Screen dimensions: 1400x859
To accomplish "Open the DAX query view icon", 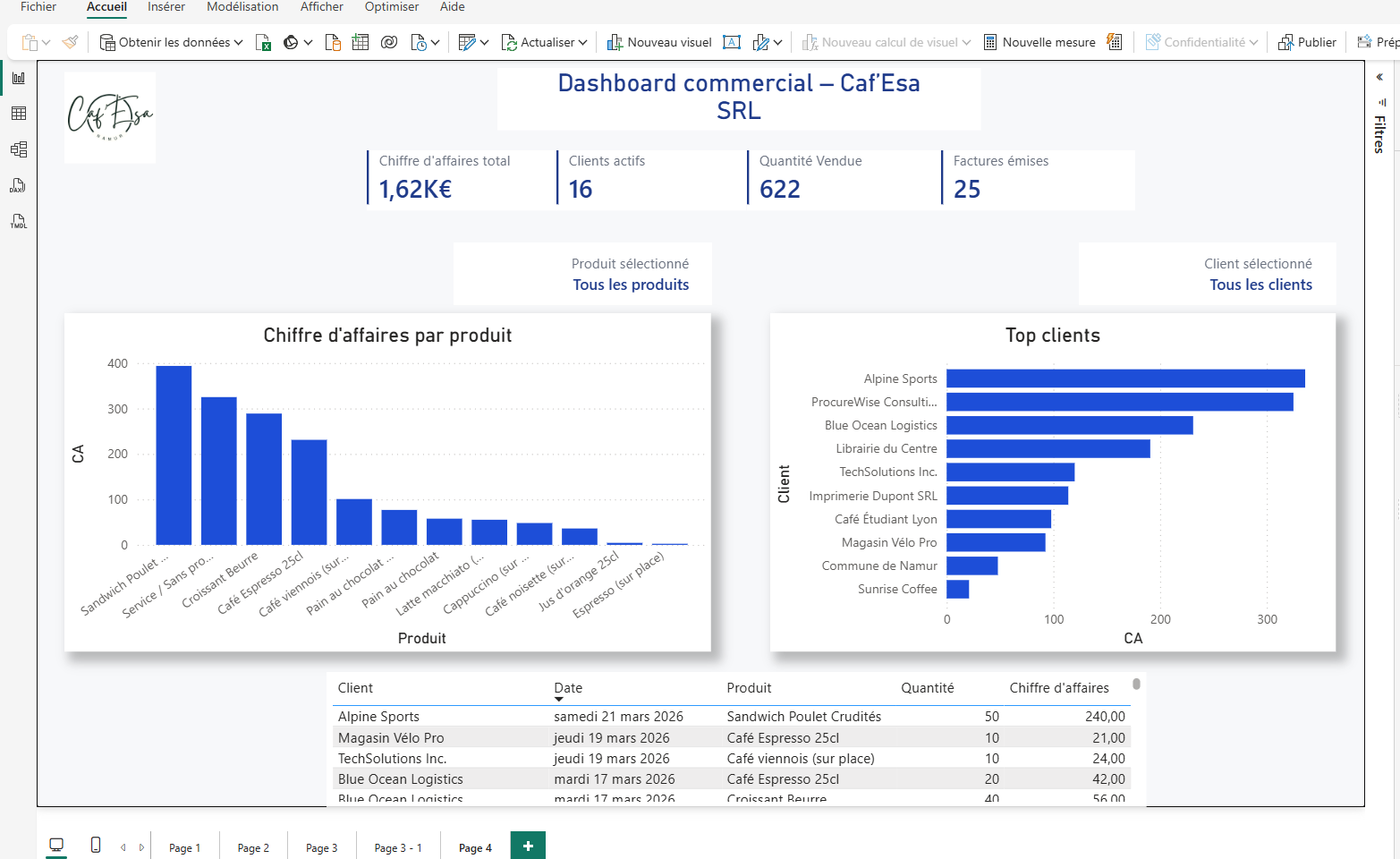I will coord(18,185).
